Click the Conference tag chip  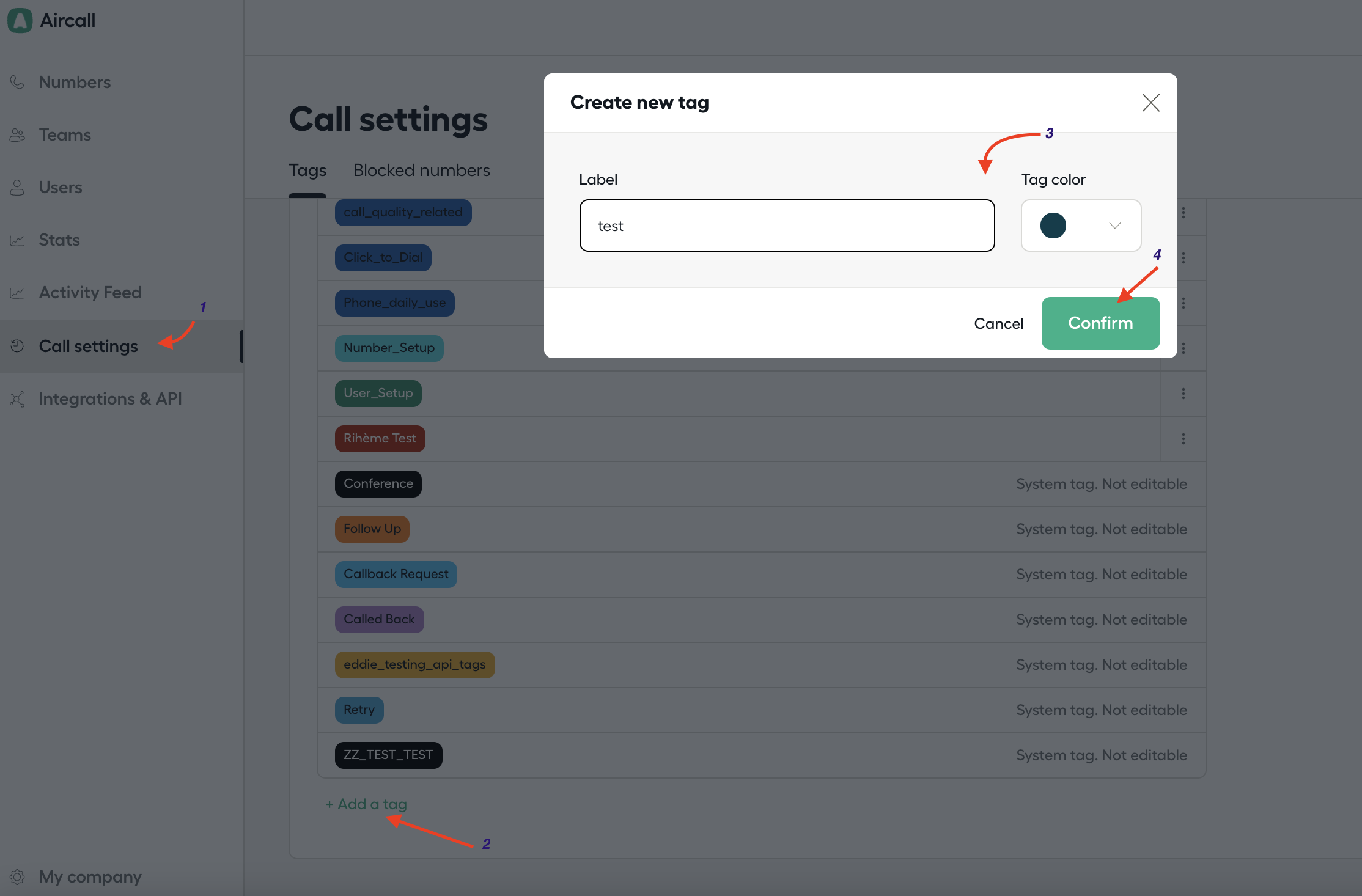378,483
